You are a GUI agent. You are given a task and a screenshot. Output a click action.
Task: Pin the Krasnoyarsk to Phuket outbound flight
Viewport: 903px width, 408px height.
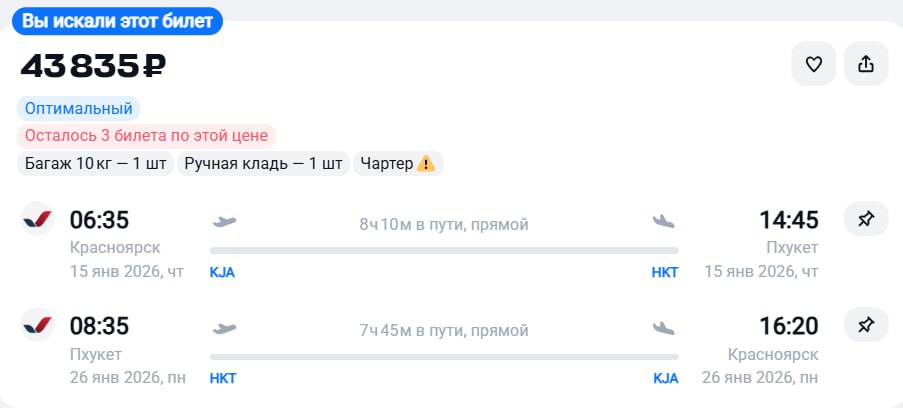click(866, 219)
